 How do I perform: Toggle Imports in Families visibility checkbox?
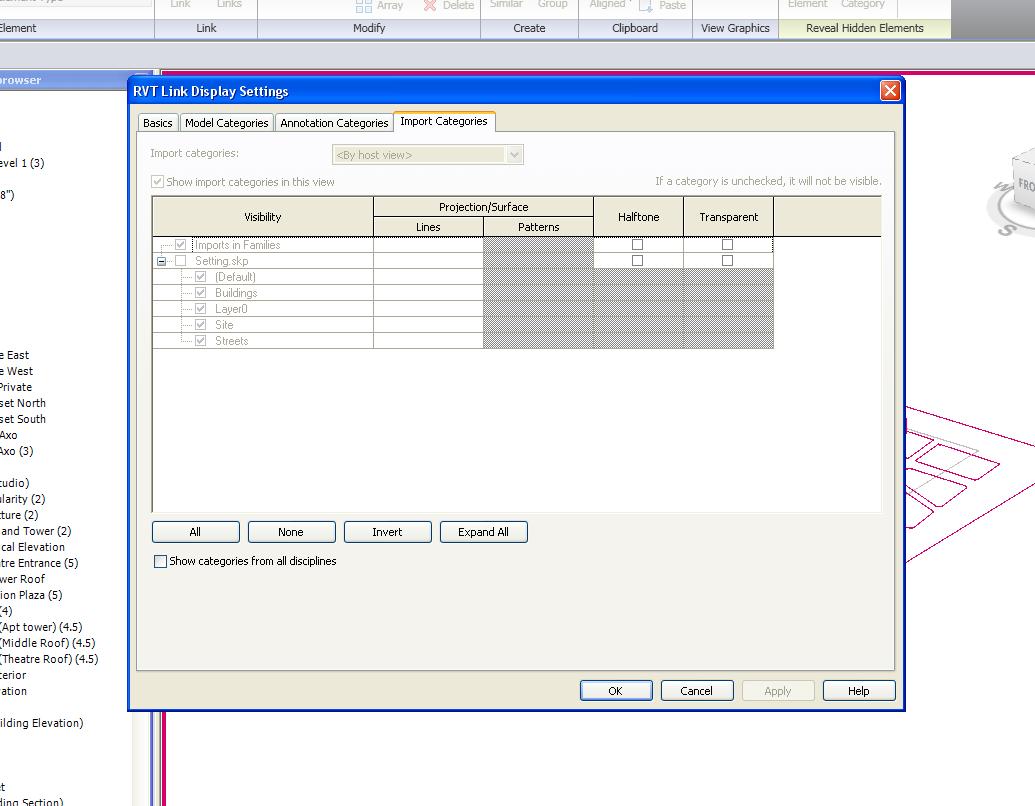[180, 245]
